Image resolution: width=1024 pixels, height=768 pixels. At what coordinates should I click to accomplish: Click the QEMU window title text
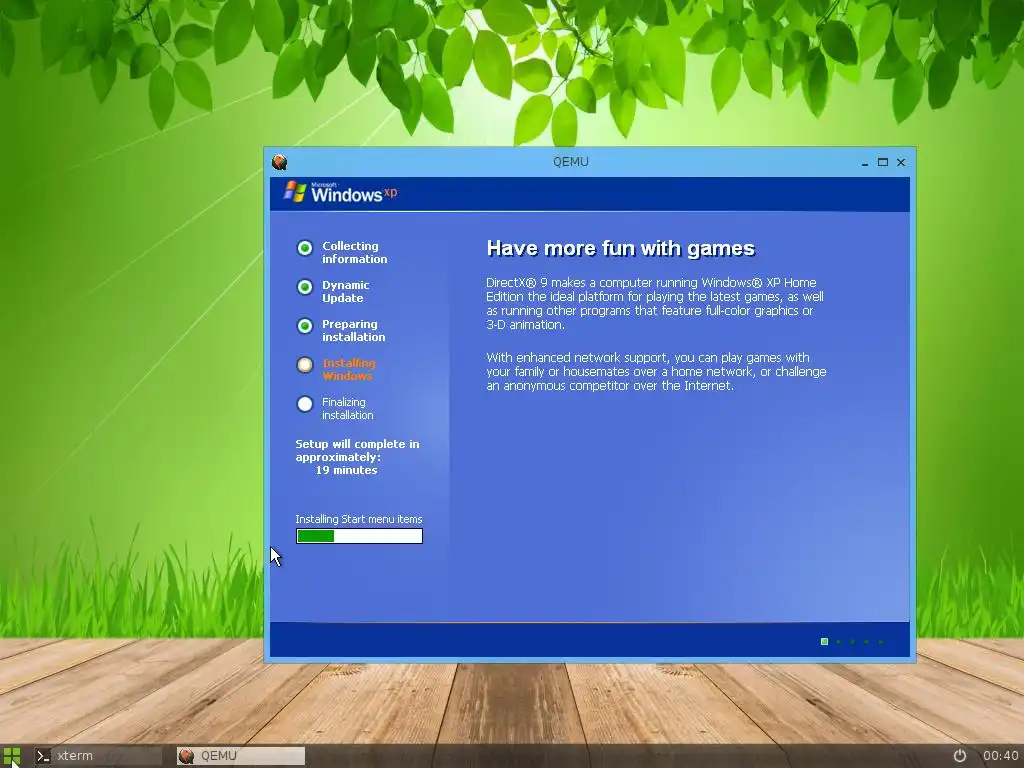[x=571, y=162]
